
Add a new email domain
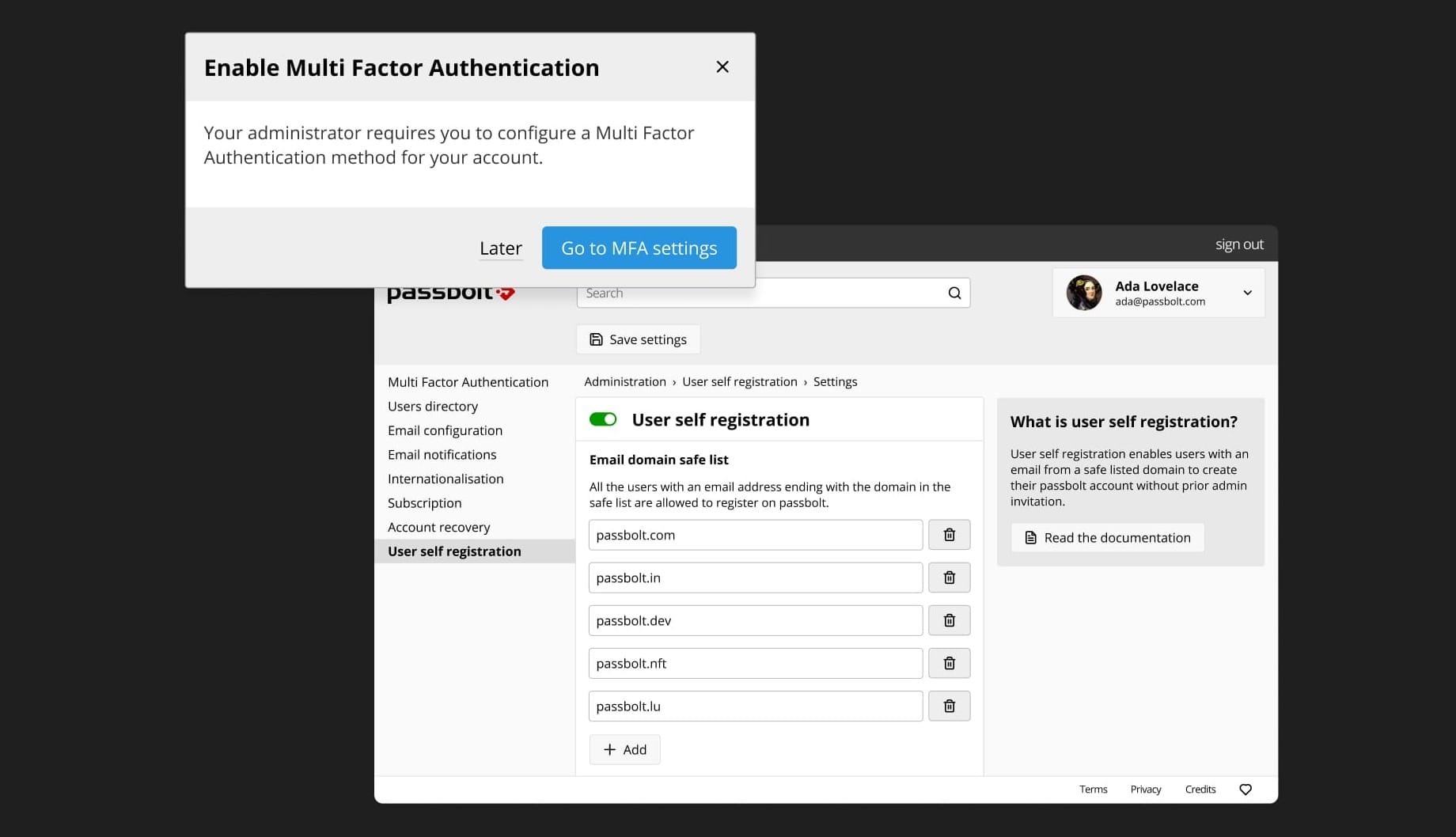pyautogui.click(x=624, y=749)
